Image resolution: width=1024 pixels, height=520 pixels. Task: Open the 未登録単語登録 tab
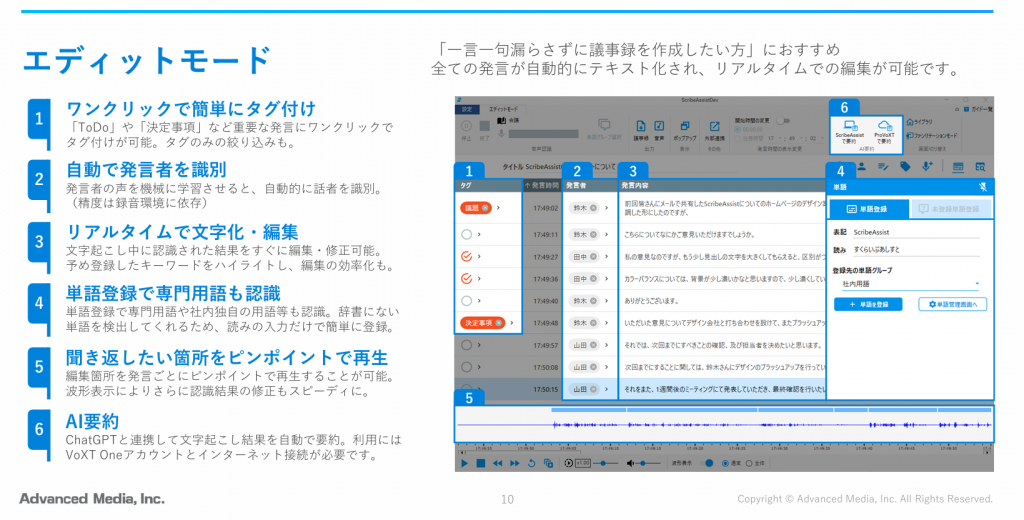pyautogui.click(x=950, y=209)
